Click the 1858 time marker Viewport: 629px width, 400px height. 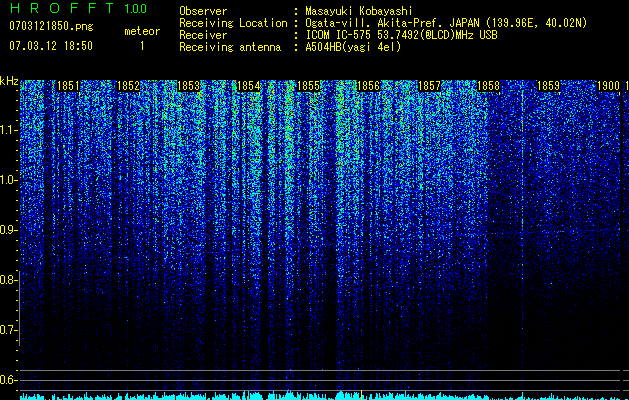coord(489,86)
